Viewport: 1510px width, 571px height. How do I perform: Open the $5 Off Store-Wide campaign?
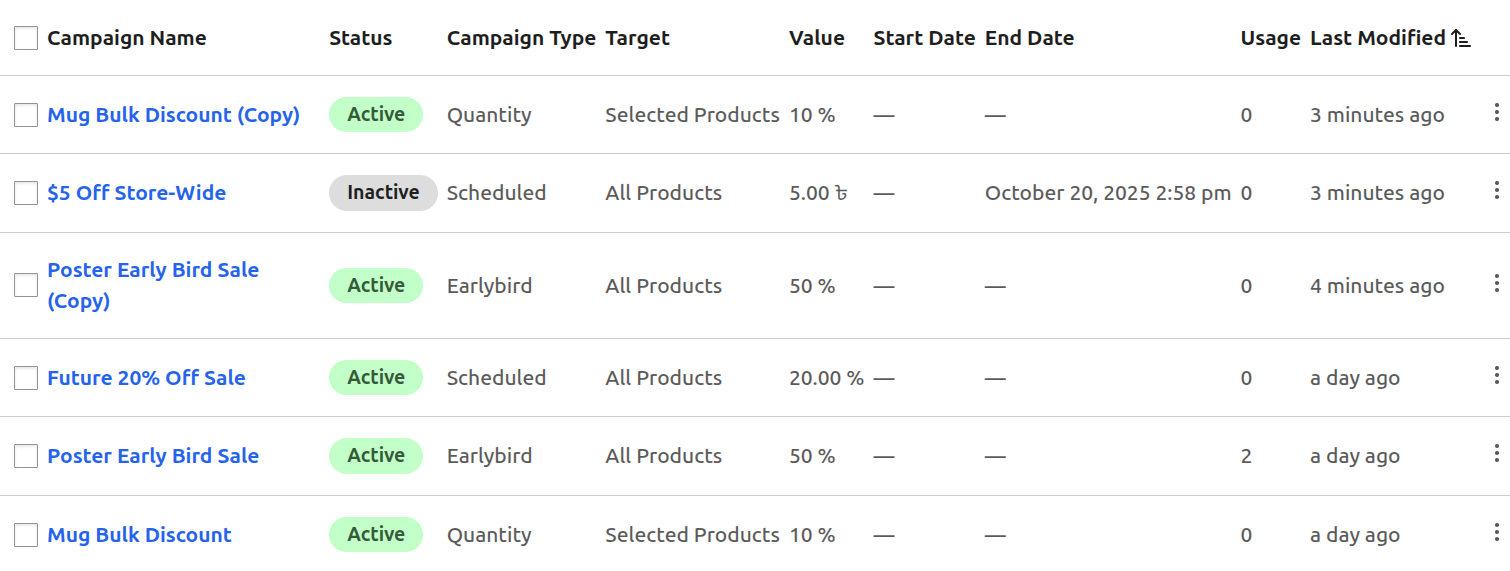pos(136,193)
